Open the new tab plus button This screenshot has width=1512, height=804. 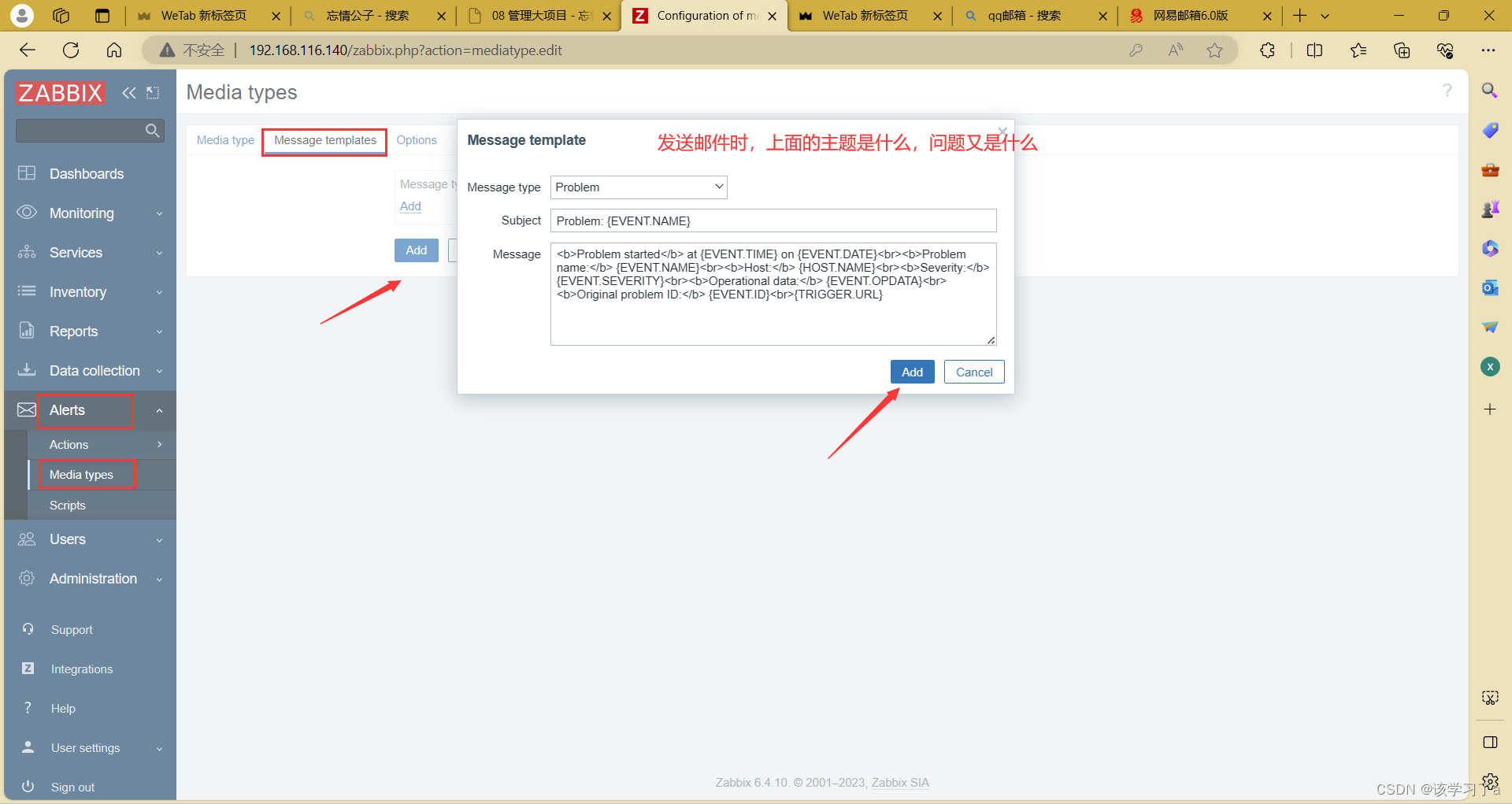coord(1300,16)
